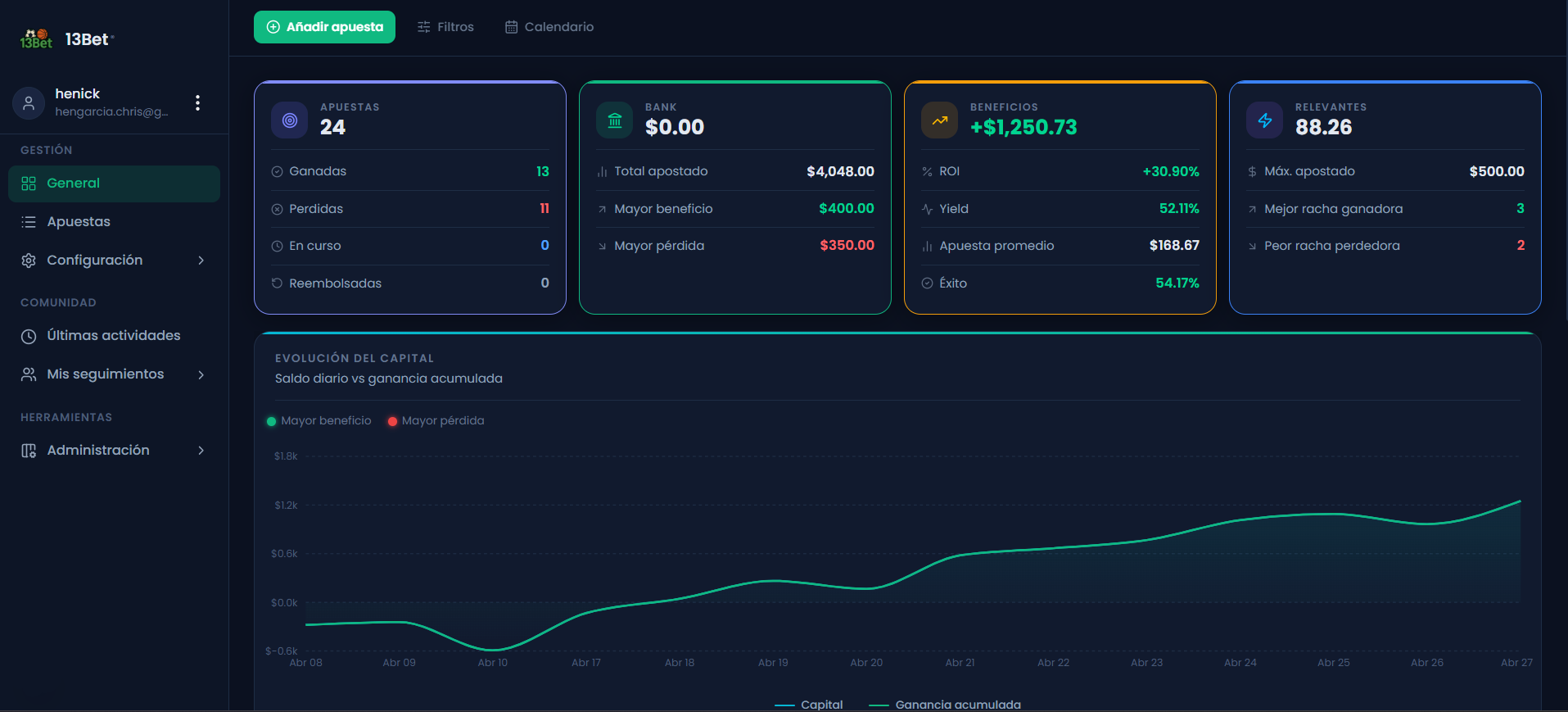
Task: Expand the Administración submenu chevron
Action: click(x=201, y=451)
